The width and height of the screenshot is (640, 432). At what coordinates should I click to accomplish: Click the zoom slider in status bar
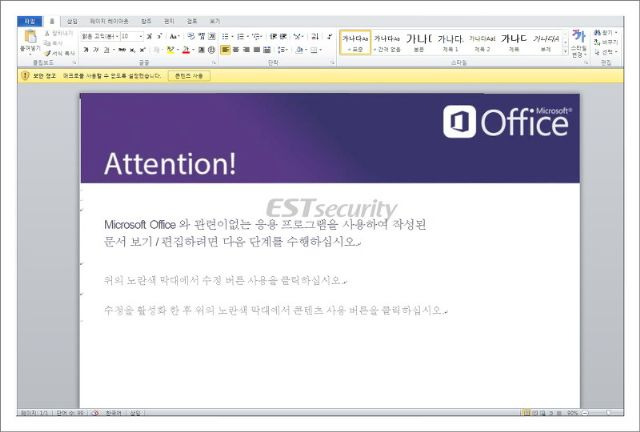click(x=608, y=413)
